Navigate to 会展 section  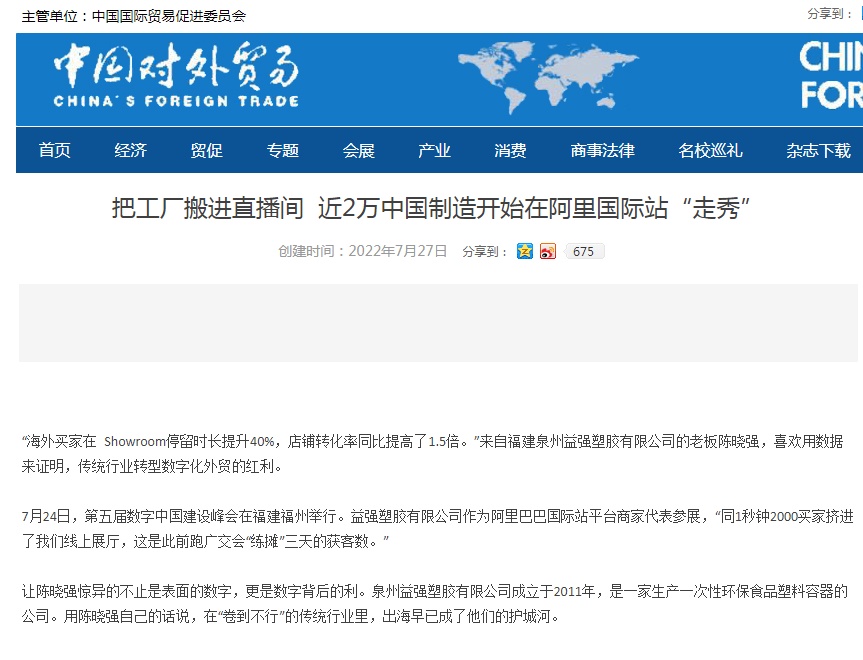pyautogui.click(x=359, y=151)
